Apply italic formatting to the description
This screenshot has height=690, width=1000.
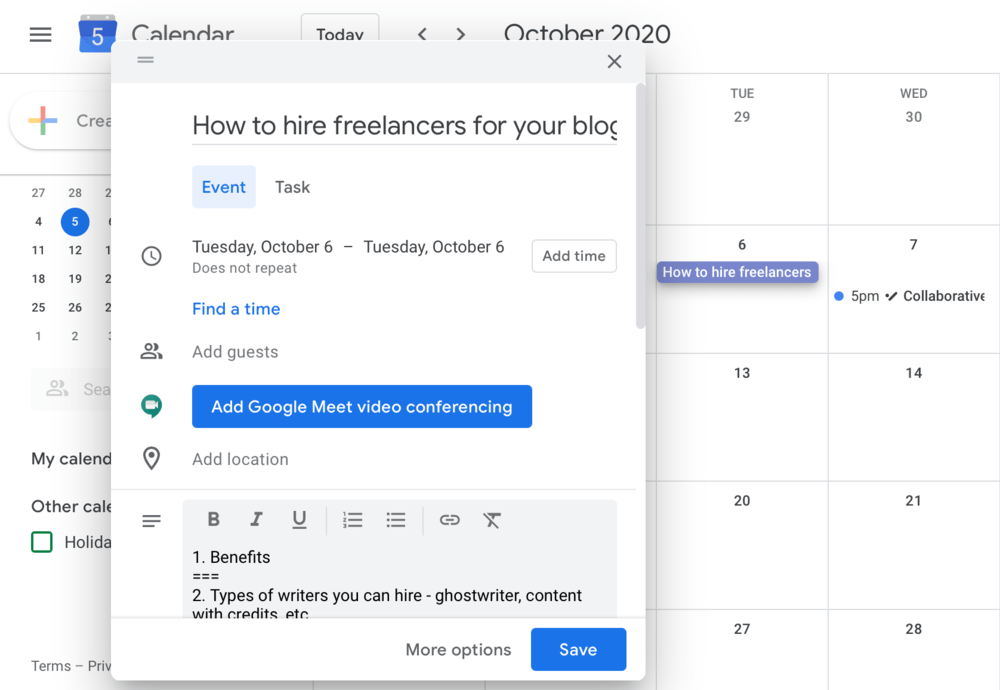coord(257,520)
